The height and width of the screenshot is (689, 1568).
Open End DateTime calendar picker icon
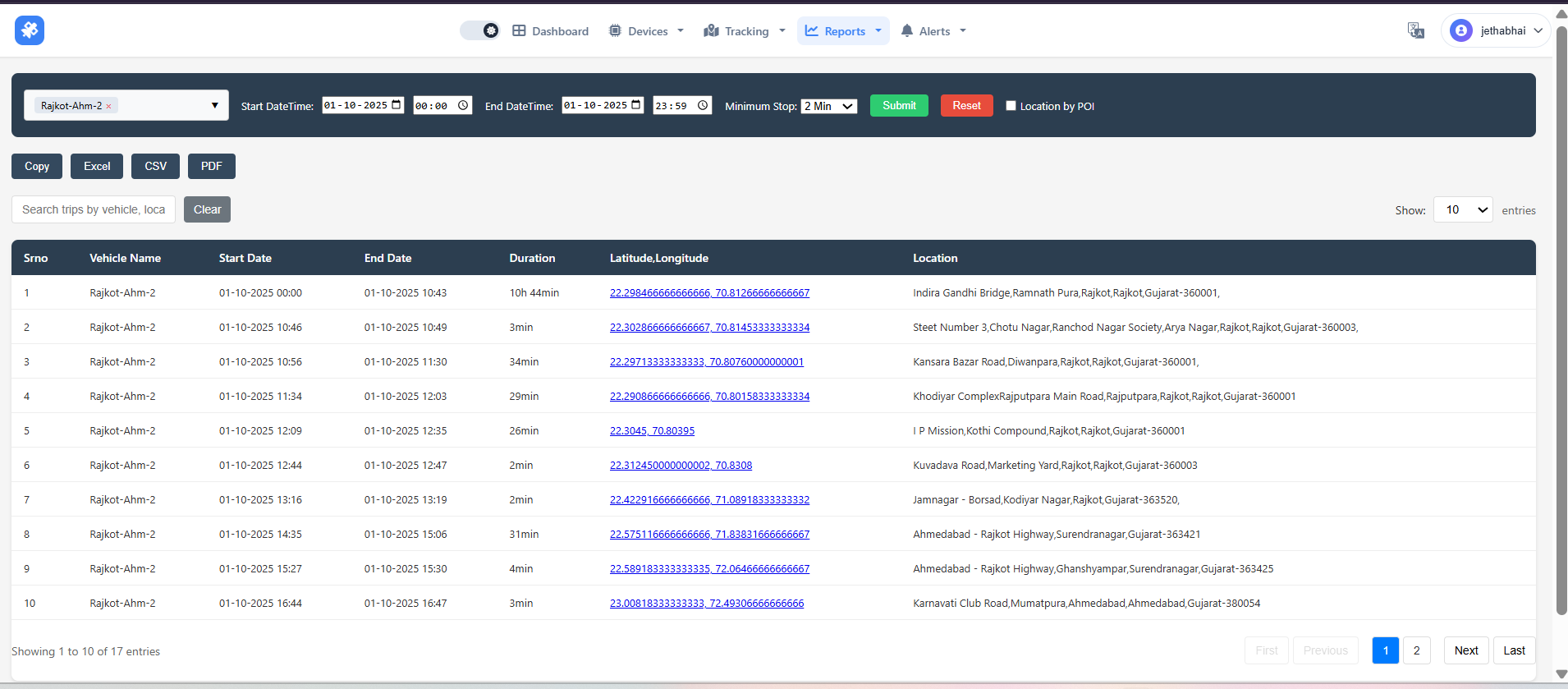pyautogui.click(x=636, y=105)
